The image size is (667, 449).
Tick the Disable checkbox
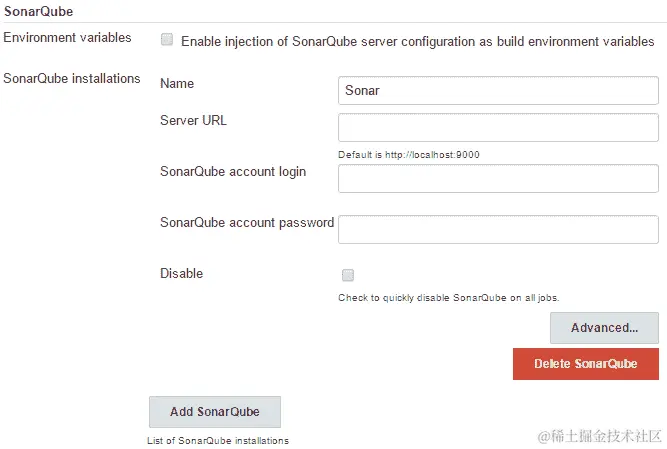(x=348, y=275)
